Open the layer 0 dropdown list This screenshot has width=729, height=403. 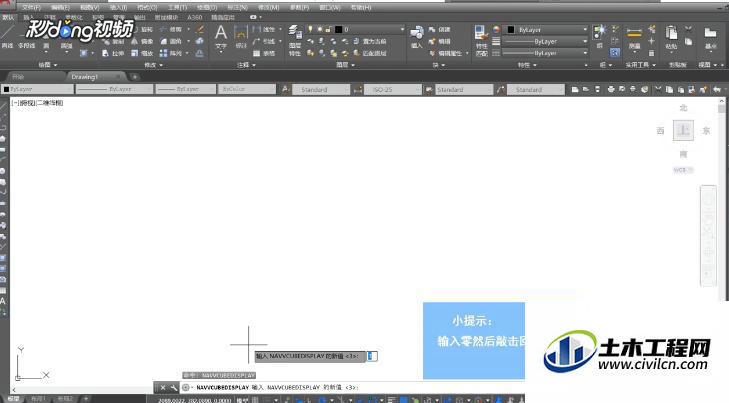356,29
